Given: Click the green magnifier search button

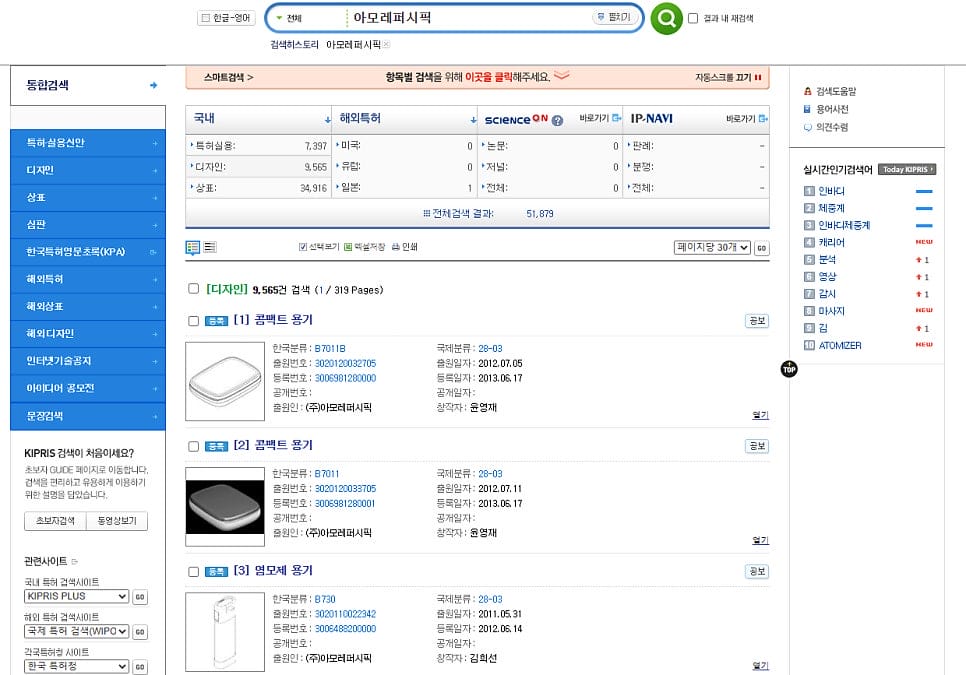Looking at the screenshot, I should point(666,18).
